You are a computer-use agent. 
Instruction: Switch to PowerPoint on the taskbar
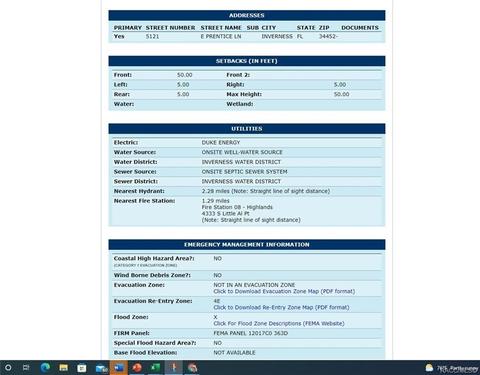137,368
